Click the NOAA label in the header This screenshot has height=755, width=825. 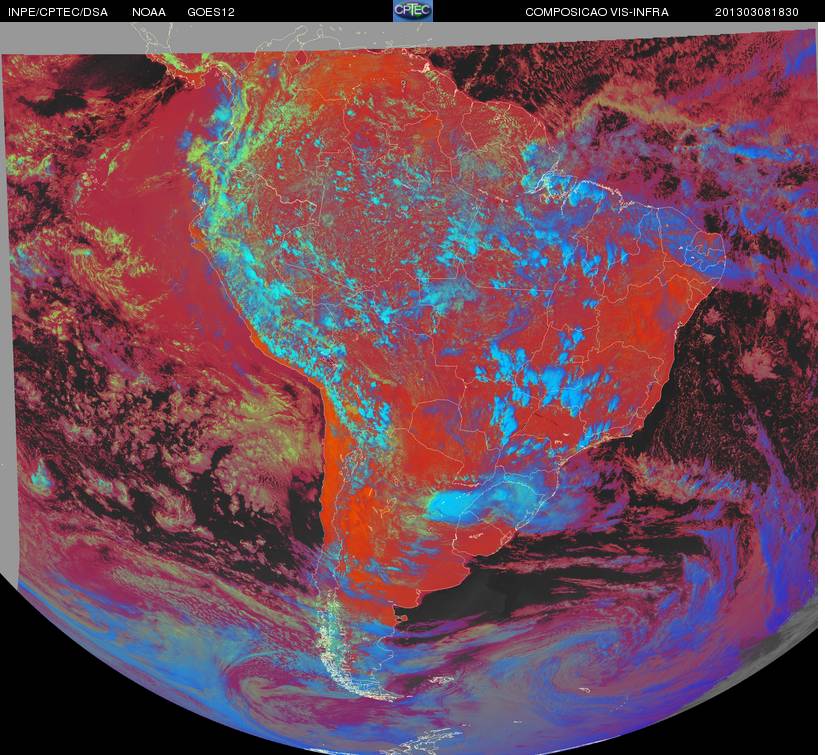coord(149,12)
